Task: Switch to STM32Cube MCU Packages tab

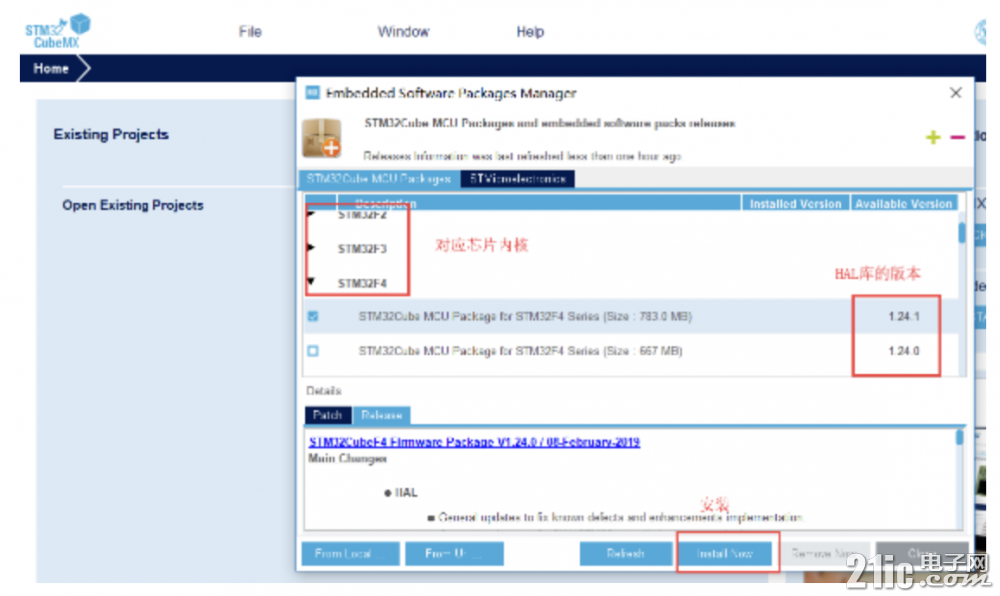Action: 379,179
